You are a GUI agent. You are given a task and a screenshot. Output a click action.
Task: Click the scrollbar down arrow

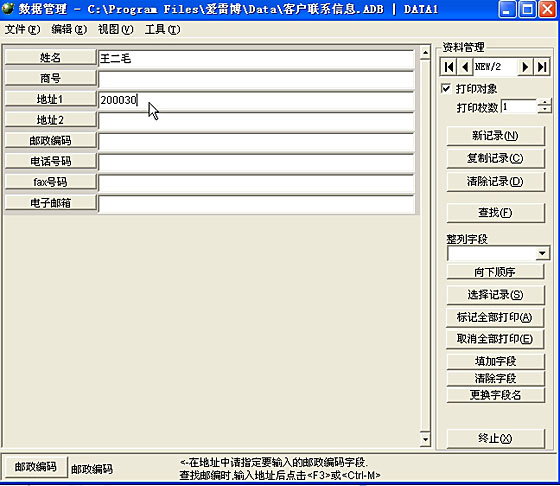(x=425, y=439)
